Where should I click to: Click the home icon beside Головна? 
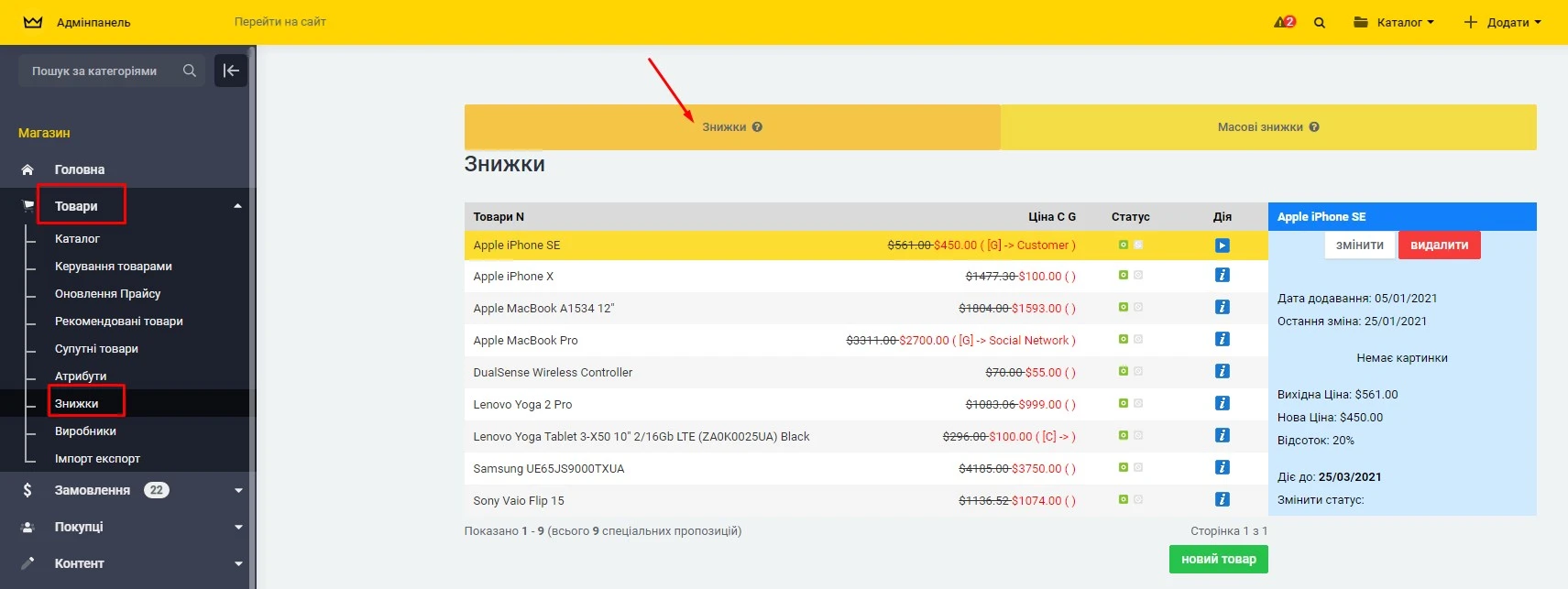click(27, 169)
